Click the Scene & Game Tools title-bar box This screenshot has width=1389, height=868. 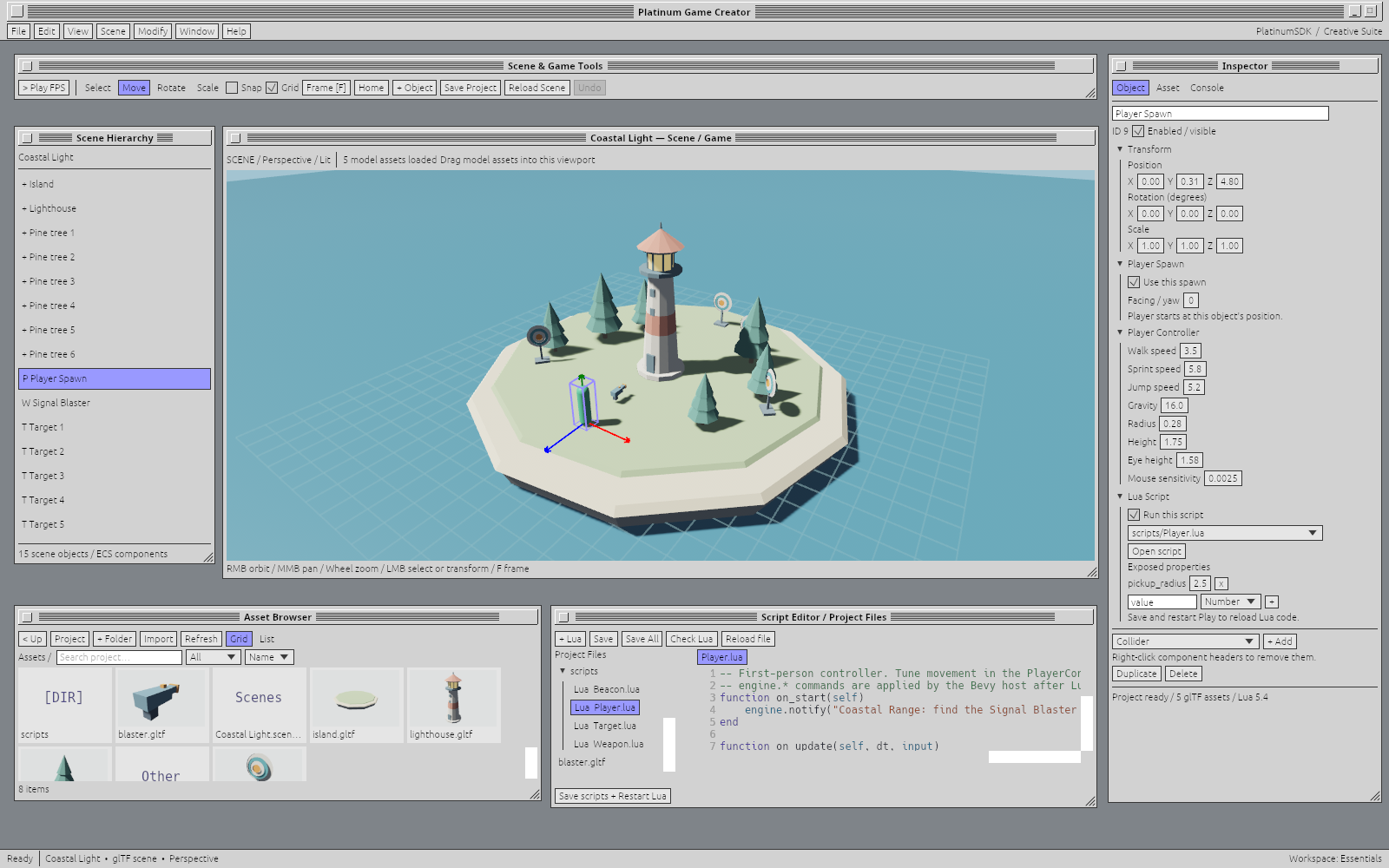point(27,66)
